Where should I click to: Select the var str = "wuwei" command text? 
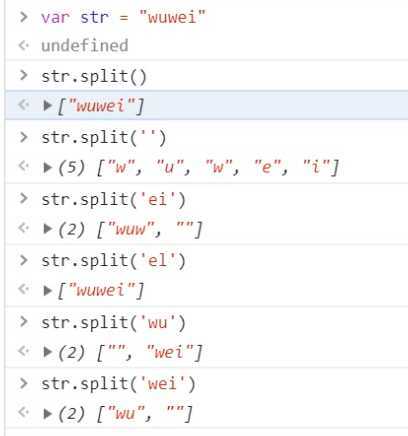pyautogui.click(x=123, y=17)
